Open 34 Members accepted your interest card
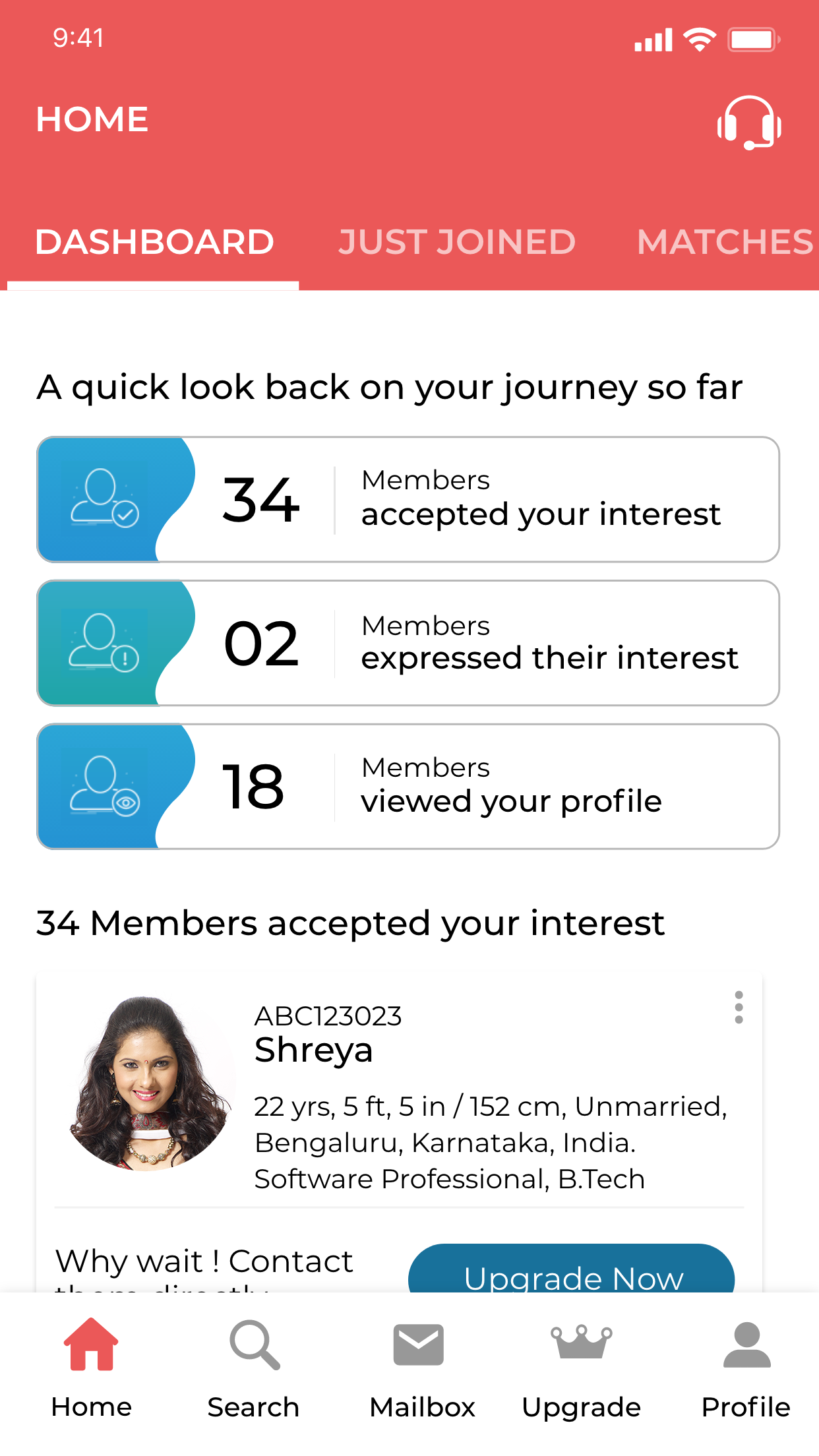819x1456 pixels. pos(408,499)
